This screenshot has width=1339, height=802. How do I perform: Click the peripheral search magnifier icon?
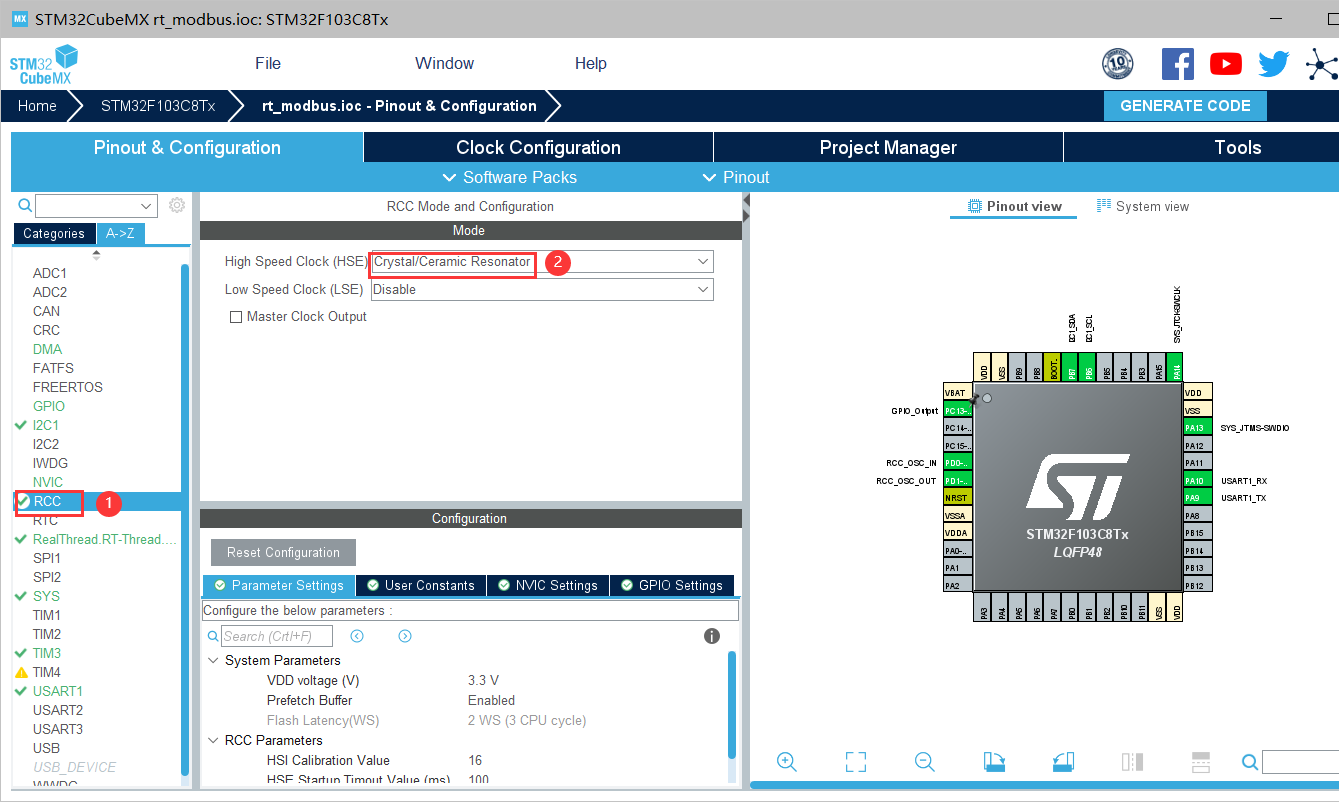(x=25, y=205)
